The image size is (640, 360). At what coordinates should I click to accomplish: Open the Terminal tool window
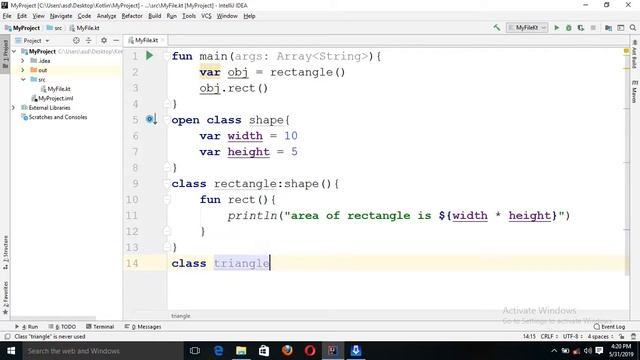click(100, 327)
